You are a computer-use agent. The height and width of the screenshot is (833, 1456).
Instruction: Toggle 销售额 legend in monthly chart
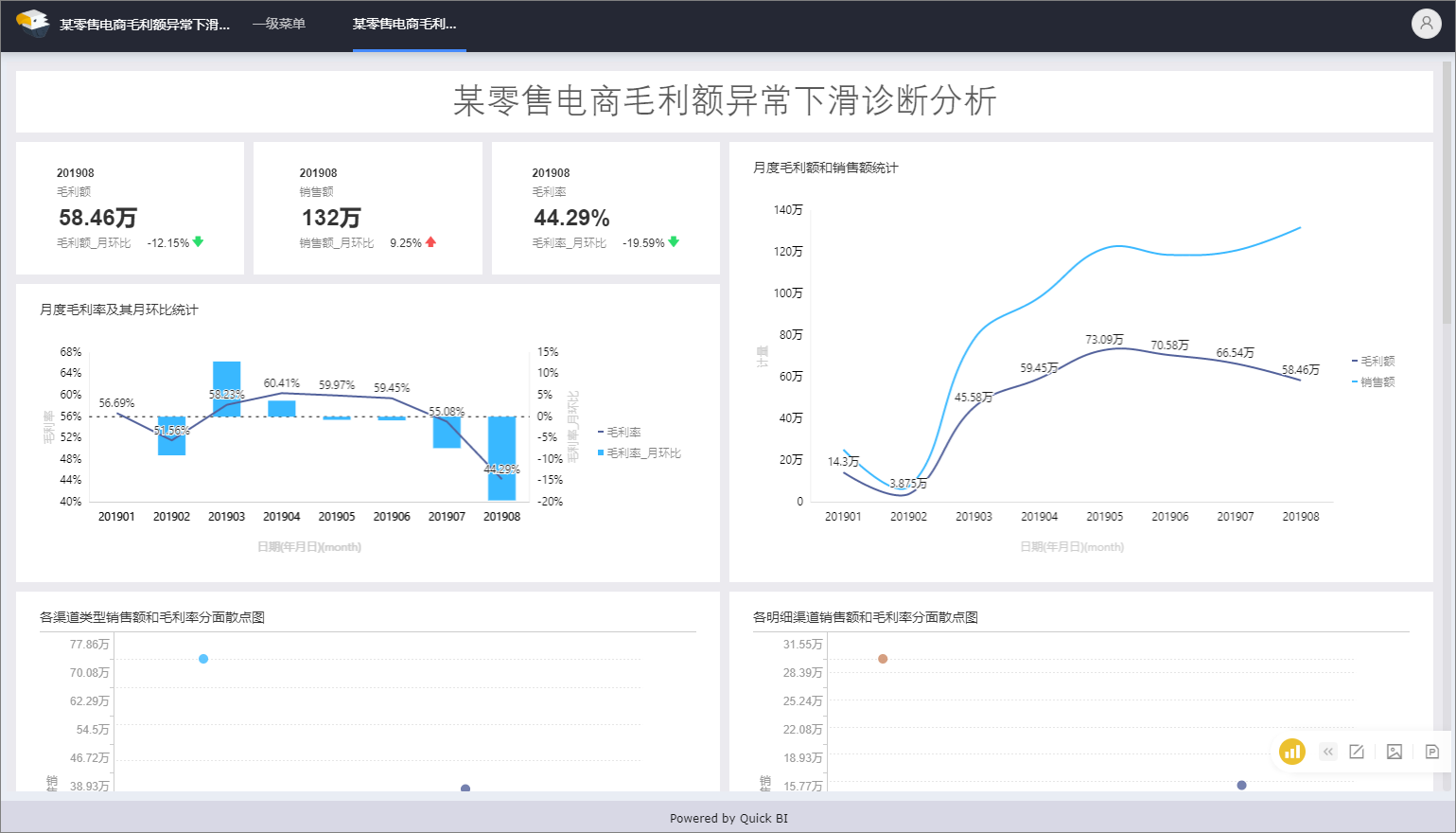click(x=1374, y=382)
